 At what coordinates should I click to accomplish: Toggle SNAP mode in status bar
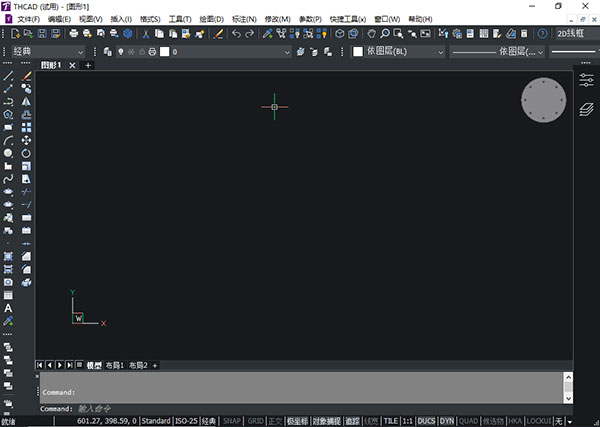click(x=232, y=421)
